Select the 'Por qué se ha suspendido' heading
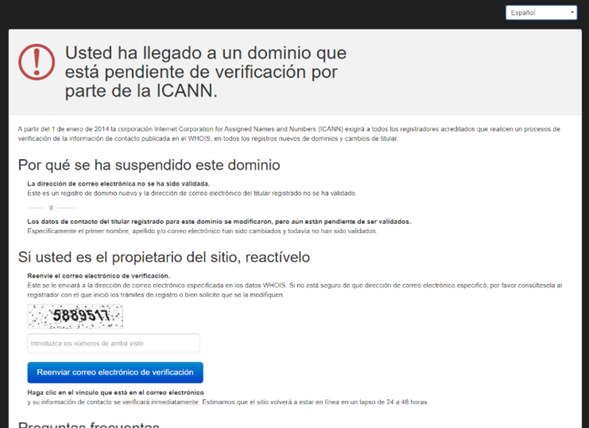The height and width of the screenshot is (428, 589). tap(149, 165)
